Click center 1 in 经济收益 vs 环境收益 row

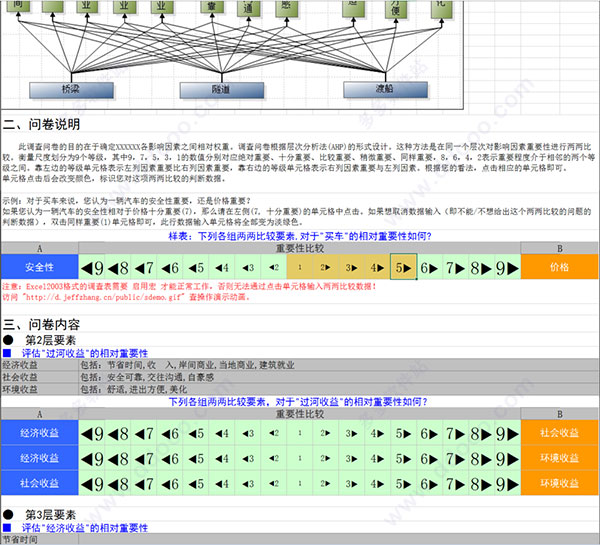(x=300, y=459)
